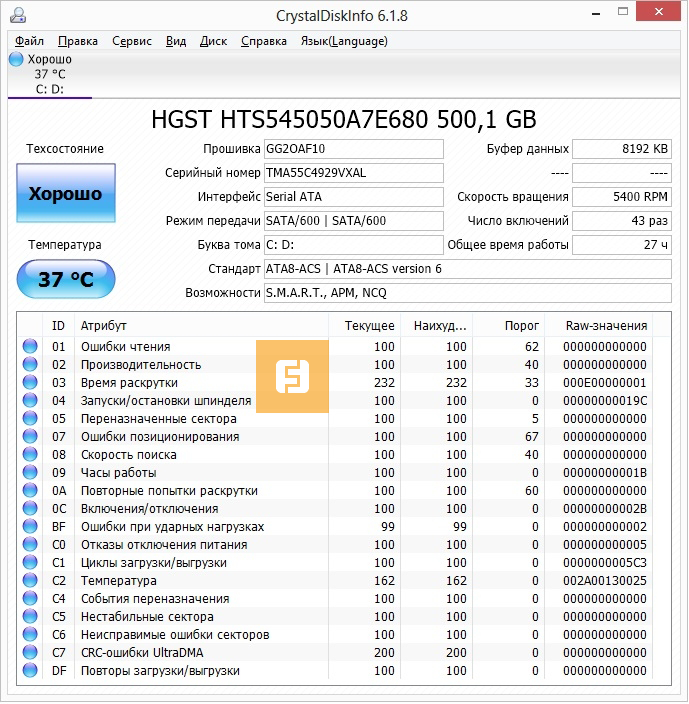
Task: Click status orb of row C6 Неисправимые ошибки секторов
Action: 30,634
